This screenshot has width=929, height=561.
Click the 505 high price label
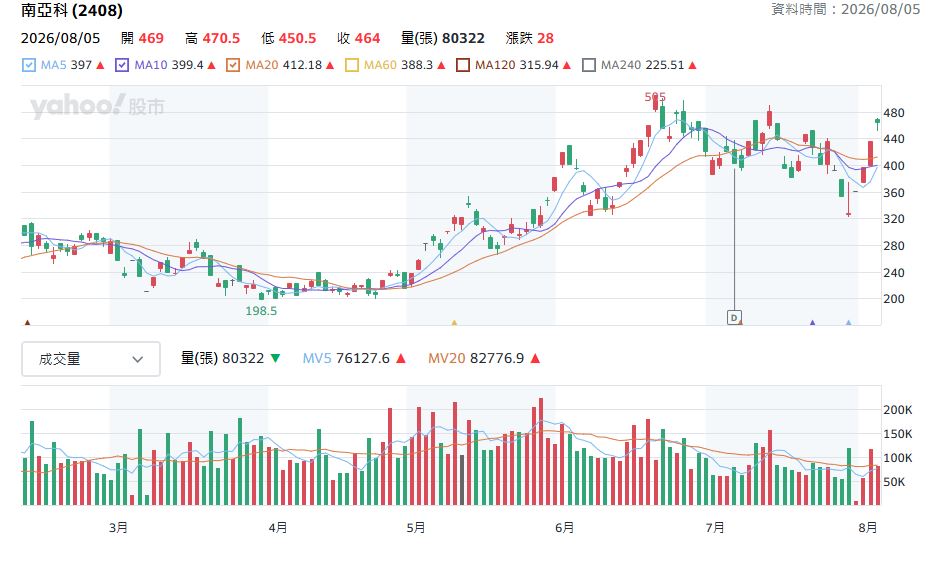(x=655, y=97)
